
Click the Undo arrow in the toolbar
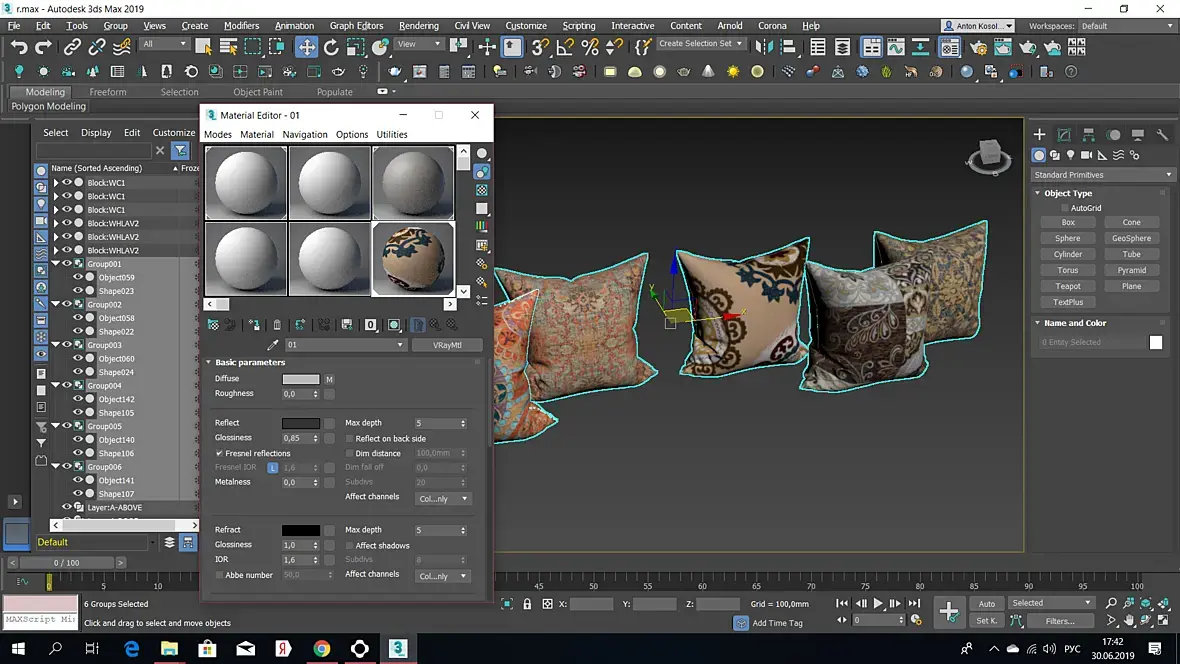click(x=19, y=47)
